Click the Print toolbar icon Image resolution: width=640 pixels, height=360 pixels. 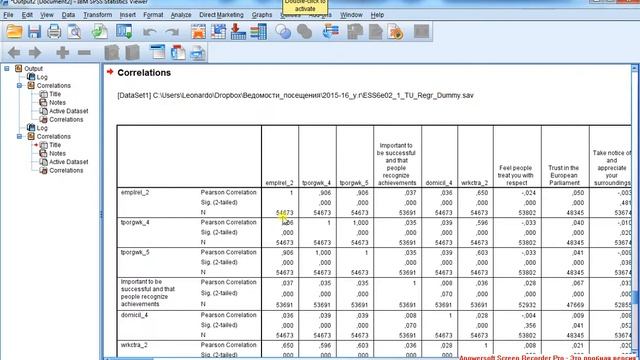(54, 31)
